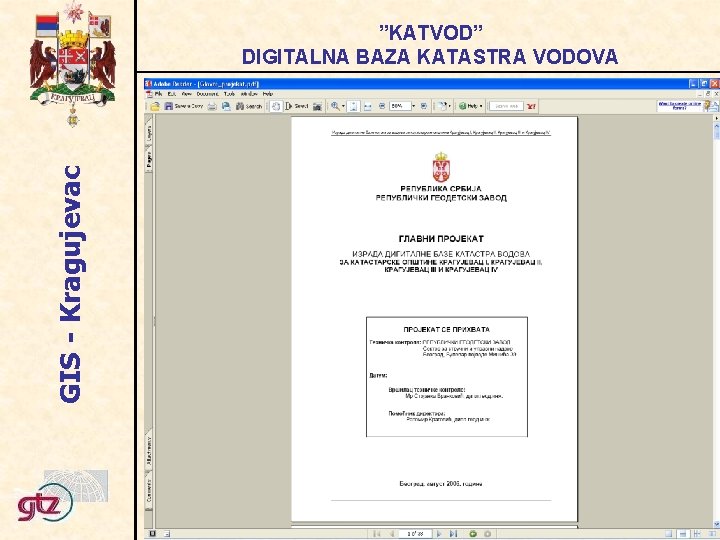Open the Layers side panel tab
720x540 pixels.
click(149, 133)
